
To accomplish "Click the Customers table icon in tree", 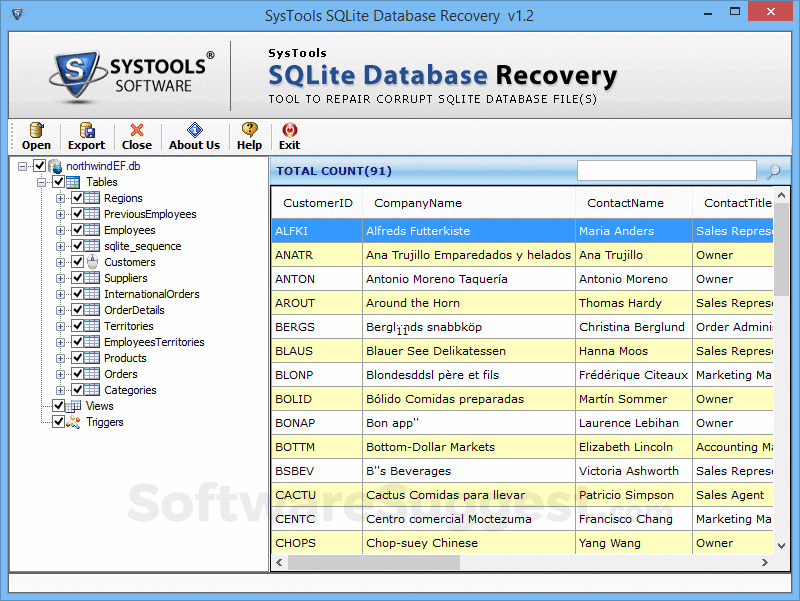I will [x=92, y=262].
